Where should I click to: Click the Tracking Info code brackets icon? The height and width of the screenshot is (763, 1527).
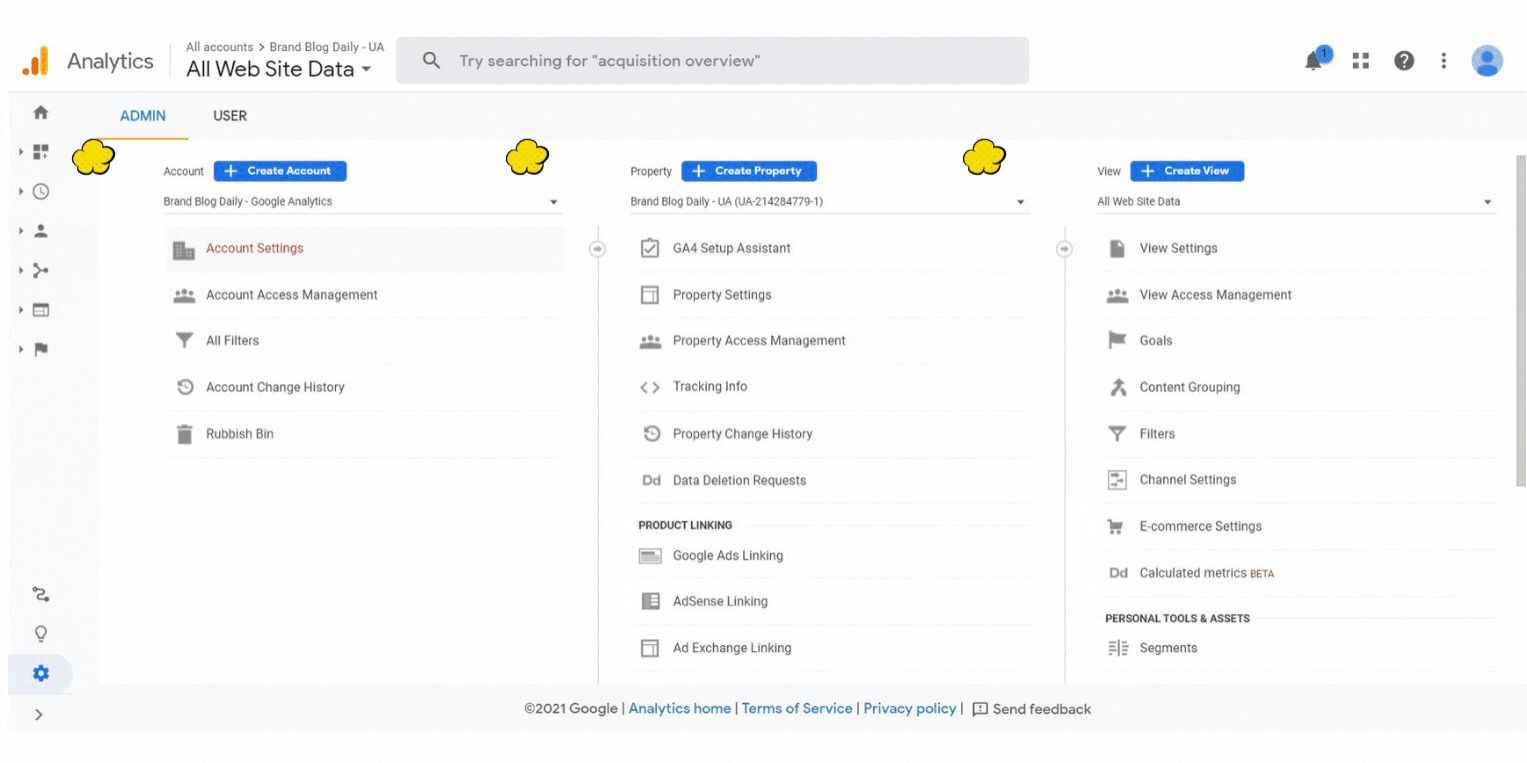point(650,387)
